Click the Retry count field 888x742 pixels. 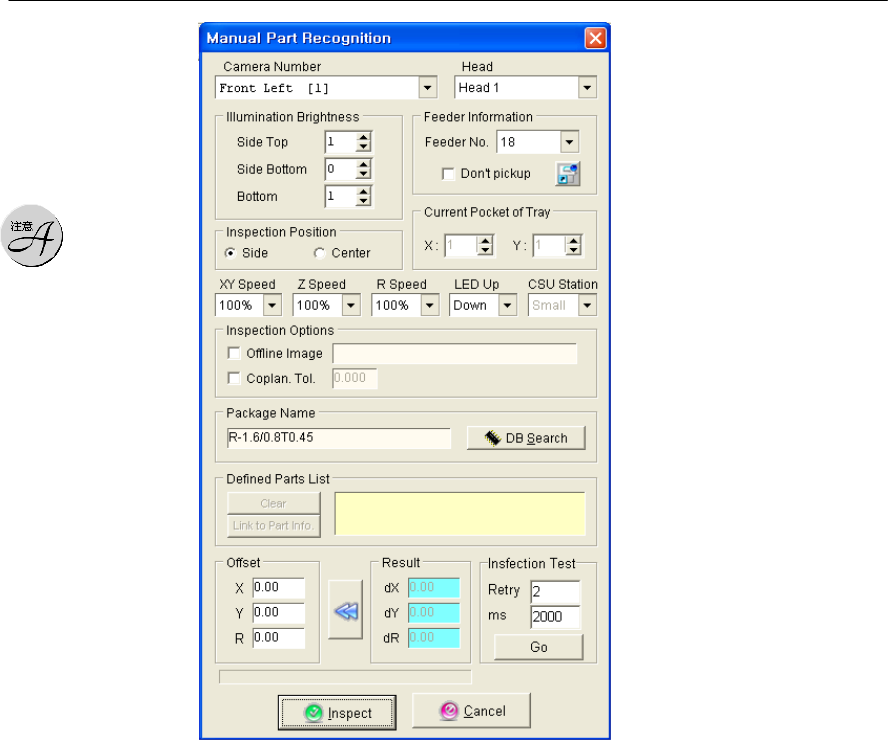556,591
